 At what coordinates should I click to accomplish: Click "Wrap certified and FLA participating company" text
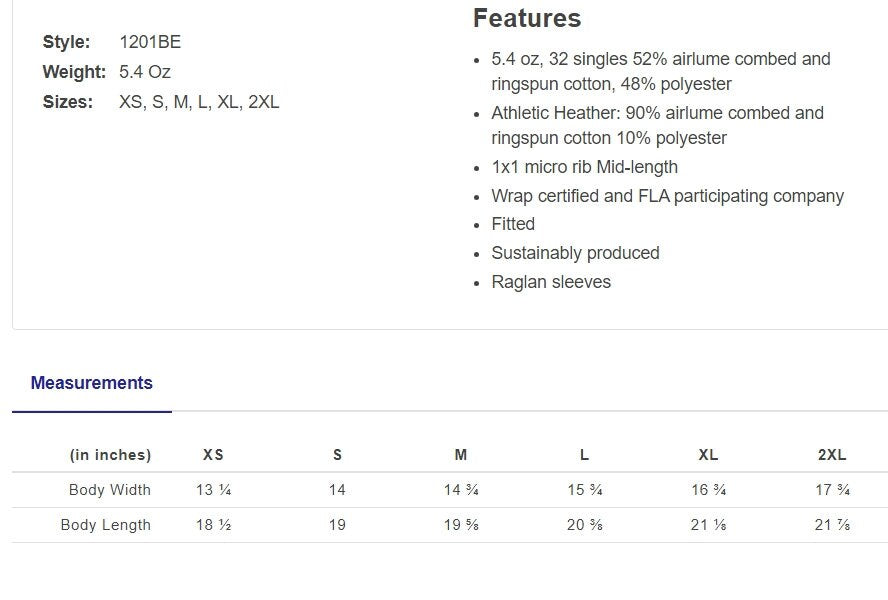667,196
